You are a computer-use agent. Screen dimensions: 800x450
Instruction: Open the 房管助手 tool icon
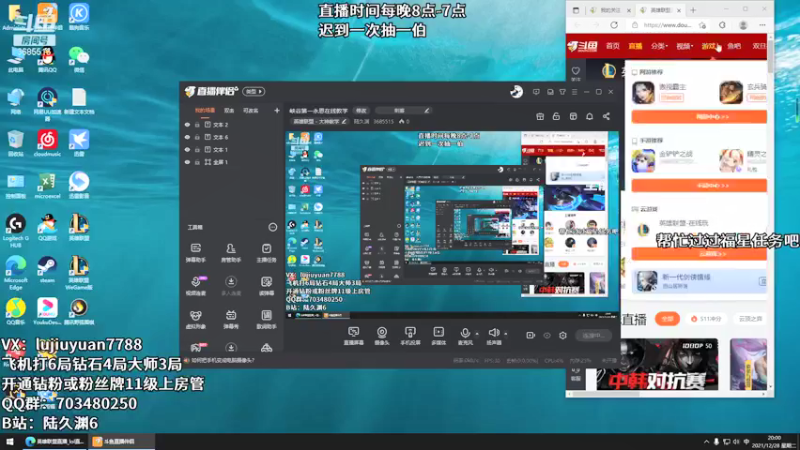(x=231, y=253)
